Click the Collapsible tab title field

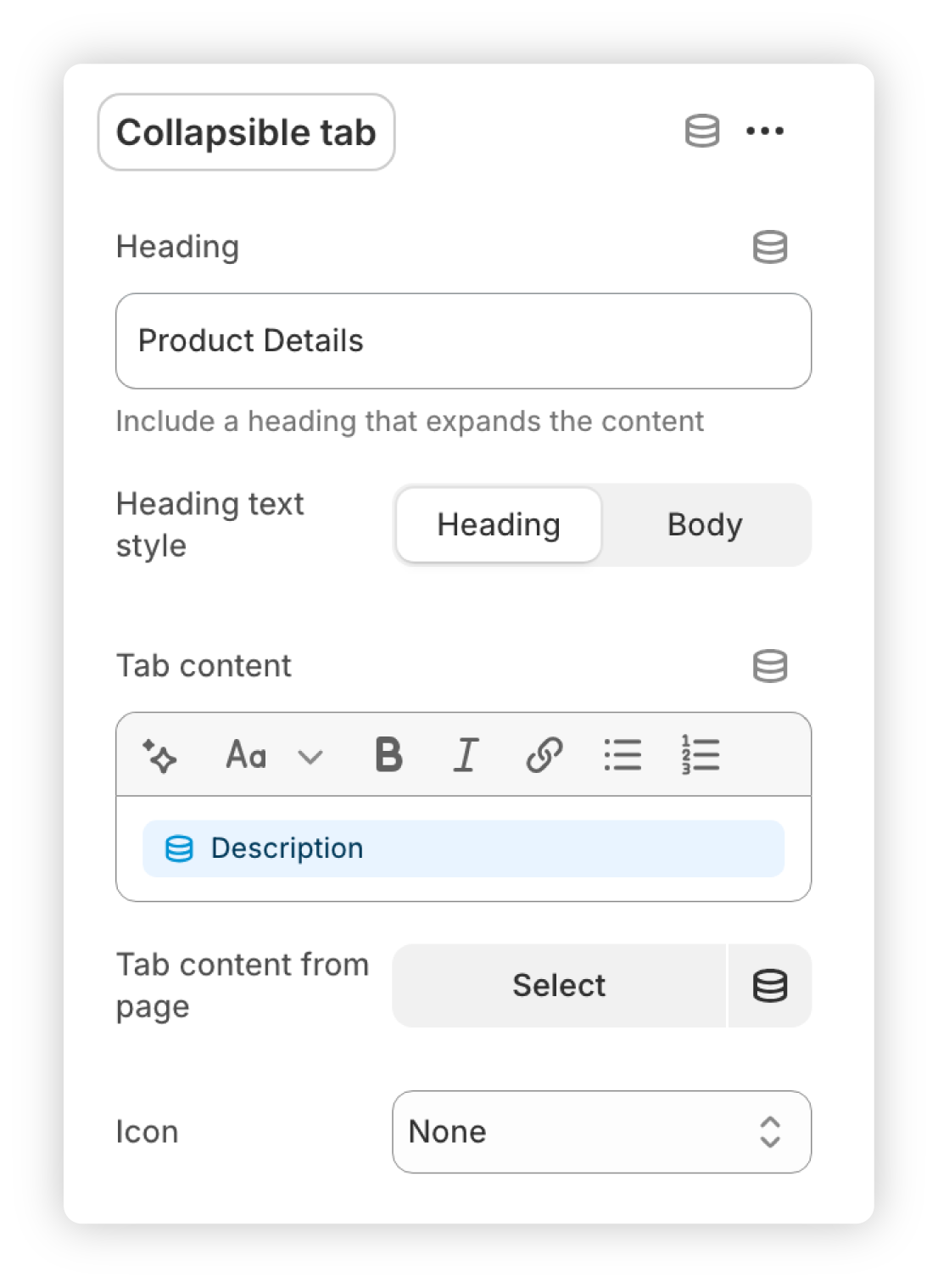point(246,132)
